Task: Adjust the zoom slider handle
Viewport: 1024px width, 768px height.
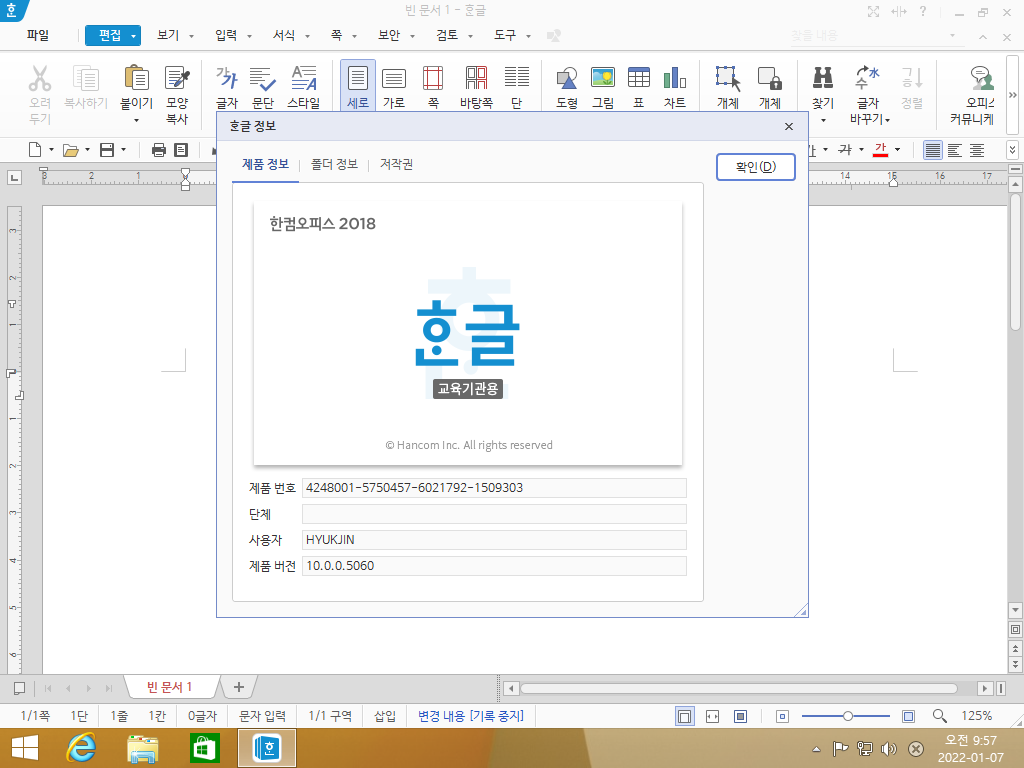Action: pyautogui.click(x=848, y=716)
